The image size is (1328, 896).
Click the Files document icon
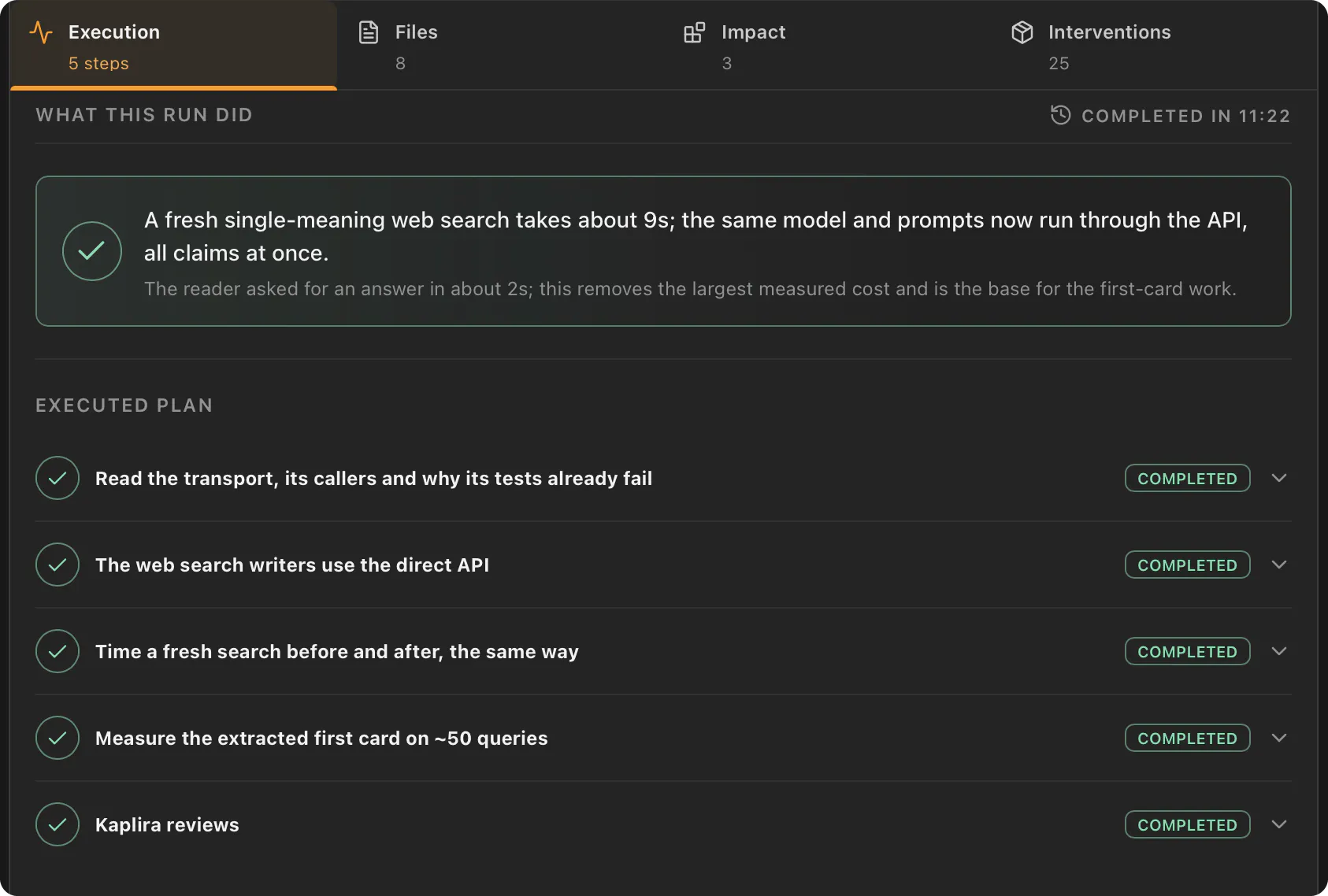click(x=369, y=32)
